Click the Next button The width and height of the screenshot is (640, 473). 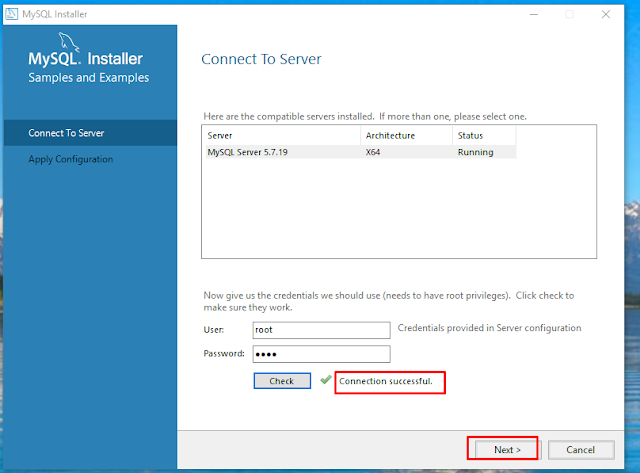(x=507, y=450)
